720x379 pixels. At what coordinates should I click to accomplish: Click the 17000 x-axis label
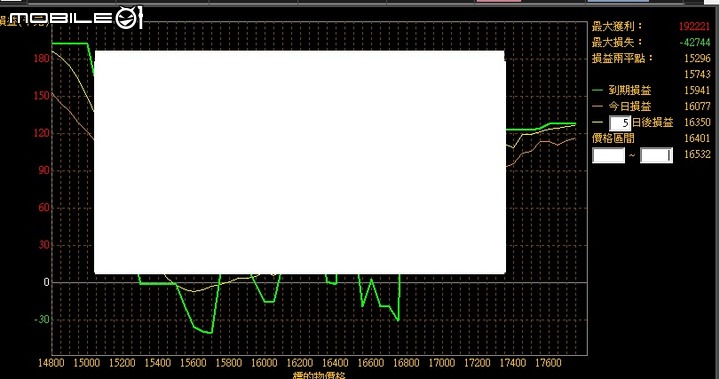click(442, 363)
